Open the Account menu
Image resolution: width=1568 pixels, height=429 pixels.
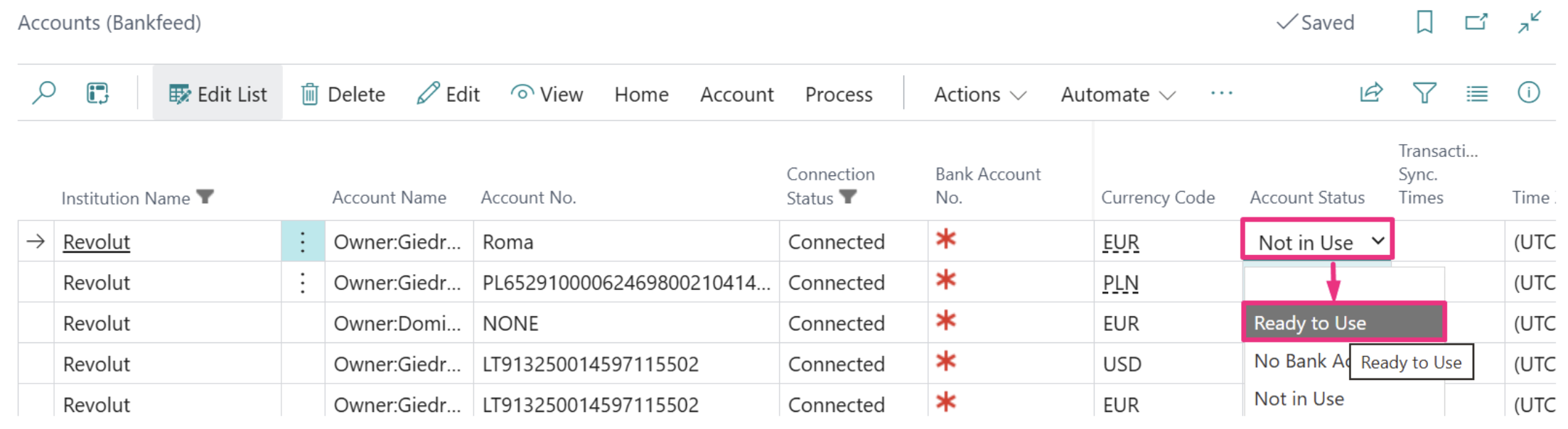point(737,94)
